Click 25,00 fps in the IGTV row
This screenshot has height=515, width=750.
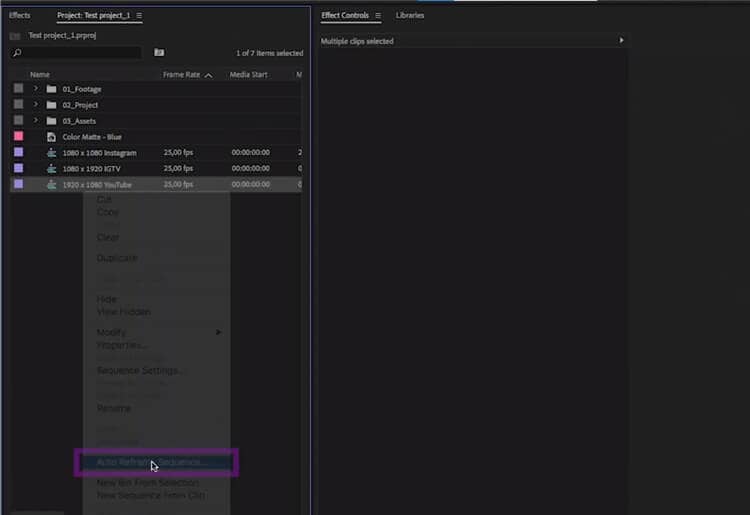pos(178,168)
